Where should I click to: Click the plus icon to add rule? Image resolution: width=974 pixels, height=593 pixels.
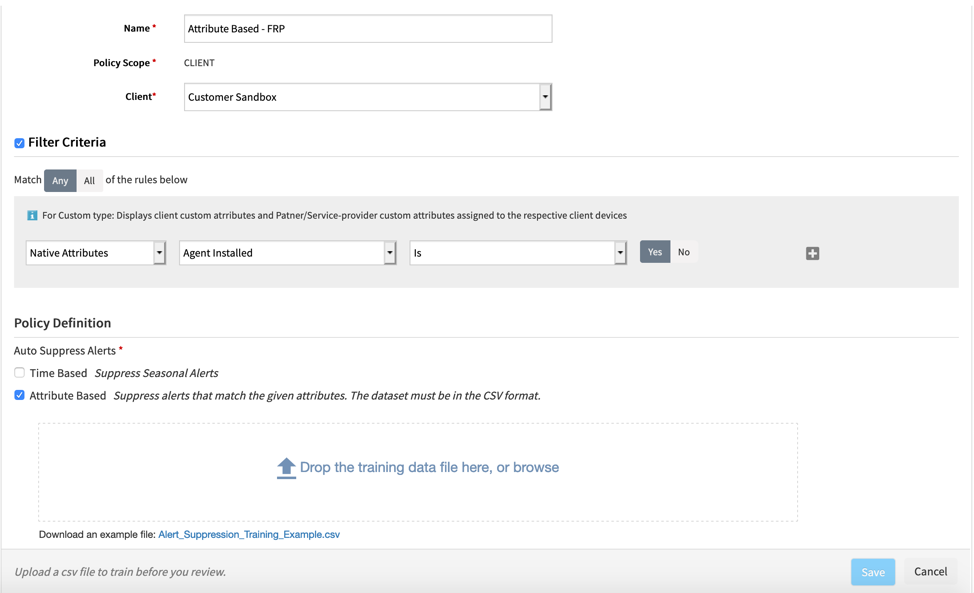(812, 254)
